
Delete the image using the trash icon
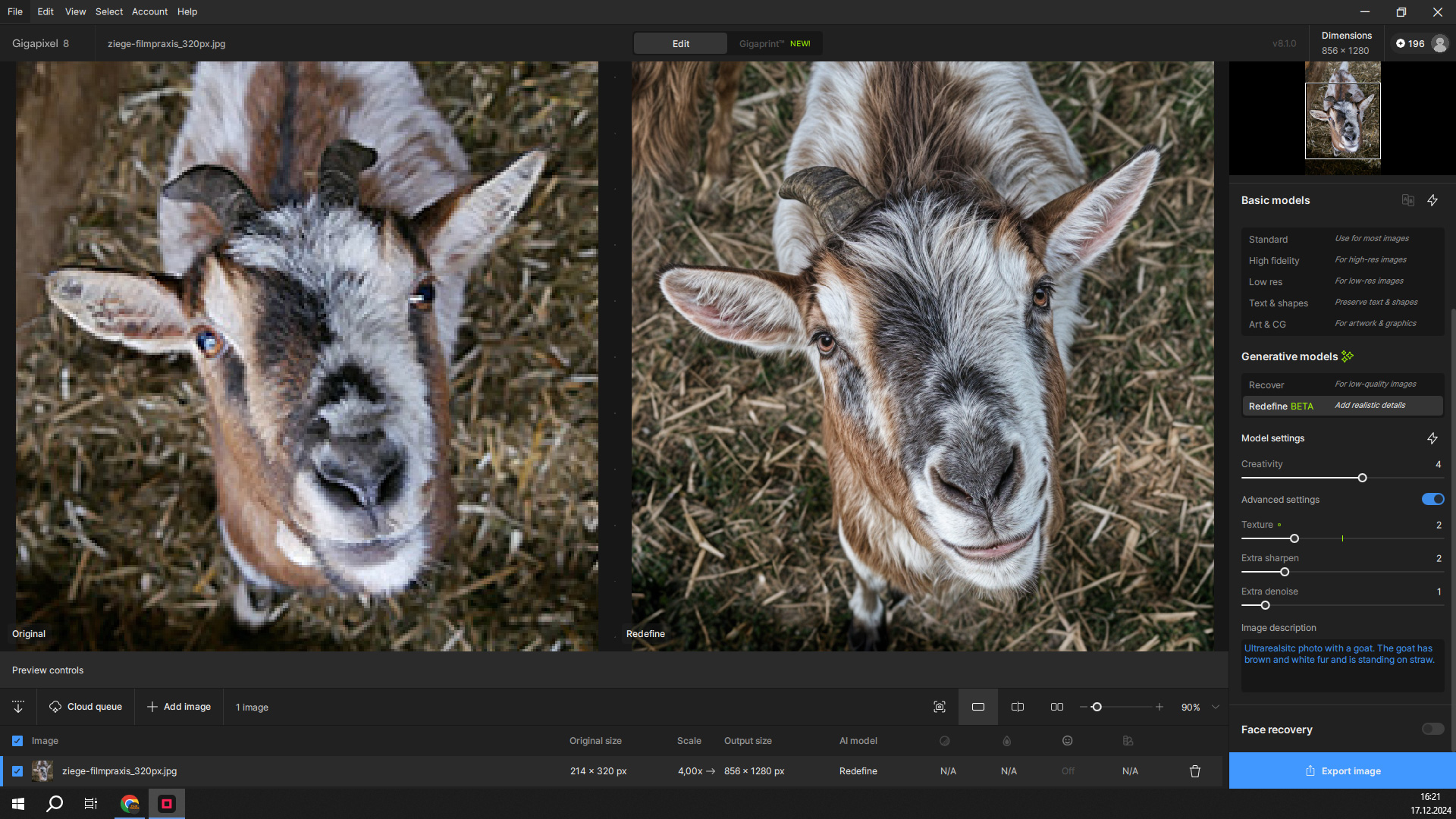(1194, 770)
